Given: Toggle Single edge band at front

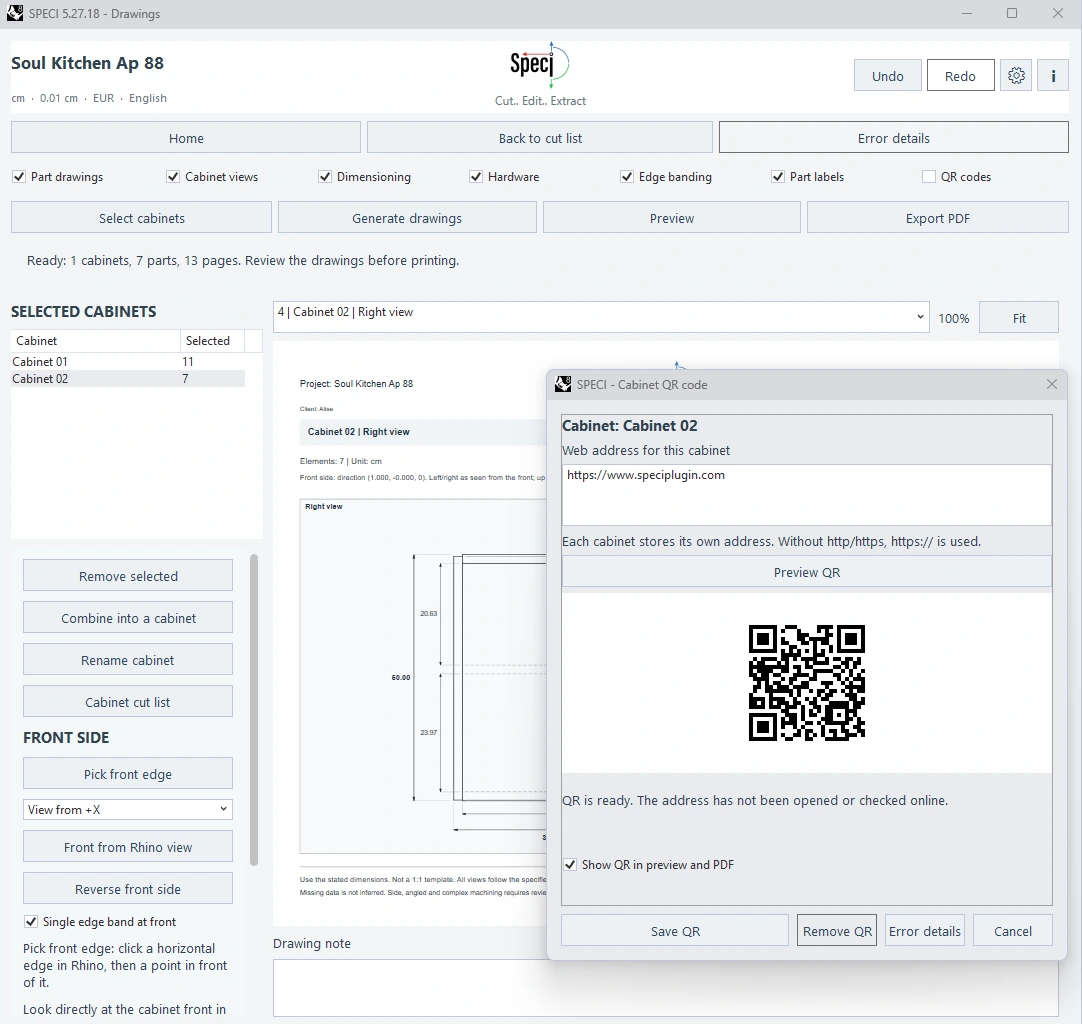Looking at the screenshot, I should pos(31,922).
